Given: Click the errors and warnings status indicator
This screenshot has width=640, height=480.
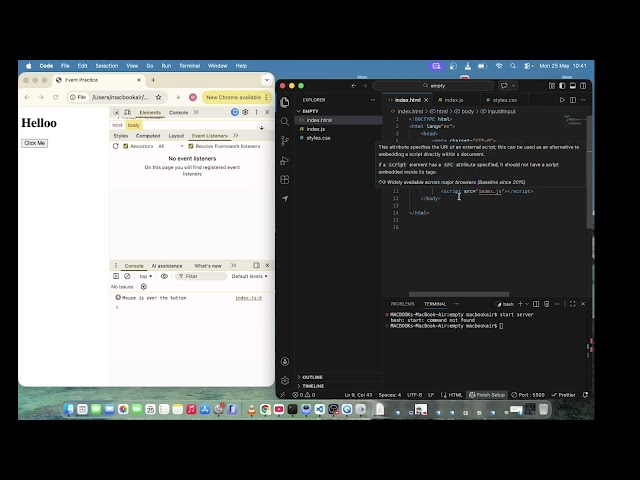Looking at the screenshot, I should (x=304, y=395).
